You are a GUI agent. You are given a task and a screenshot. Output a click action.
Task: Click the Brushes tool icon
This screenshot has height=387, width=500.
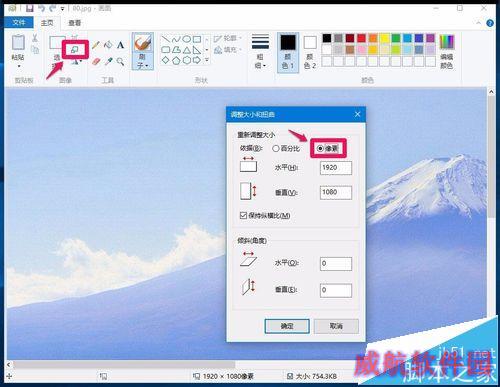pos(143,43)
